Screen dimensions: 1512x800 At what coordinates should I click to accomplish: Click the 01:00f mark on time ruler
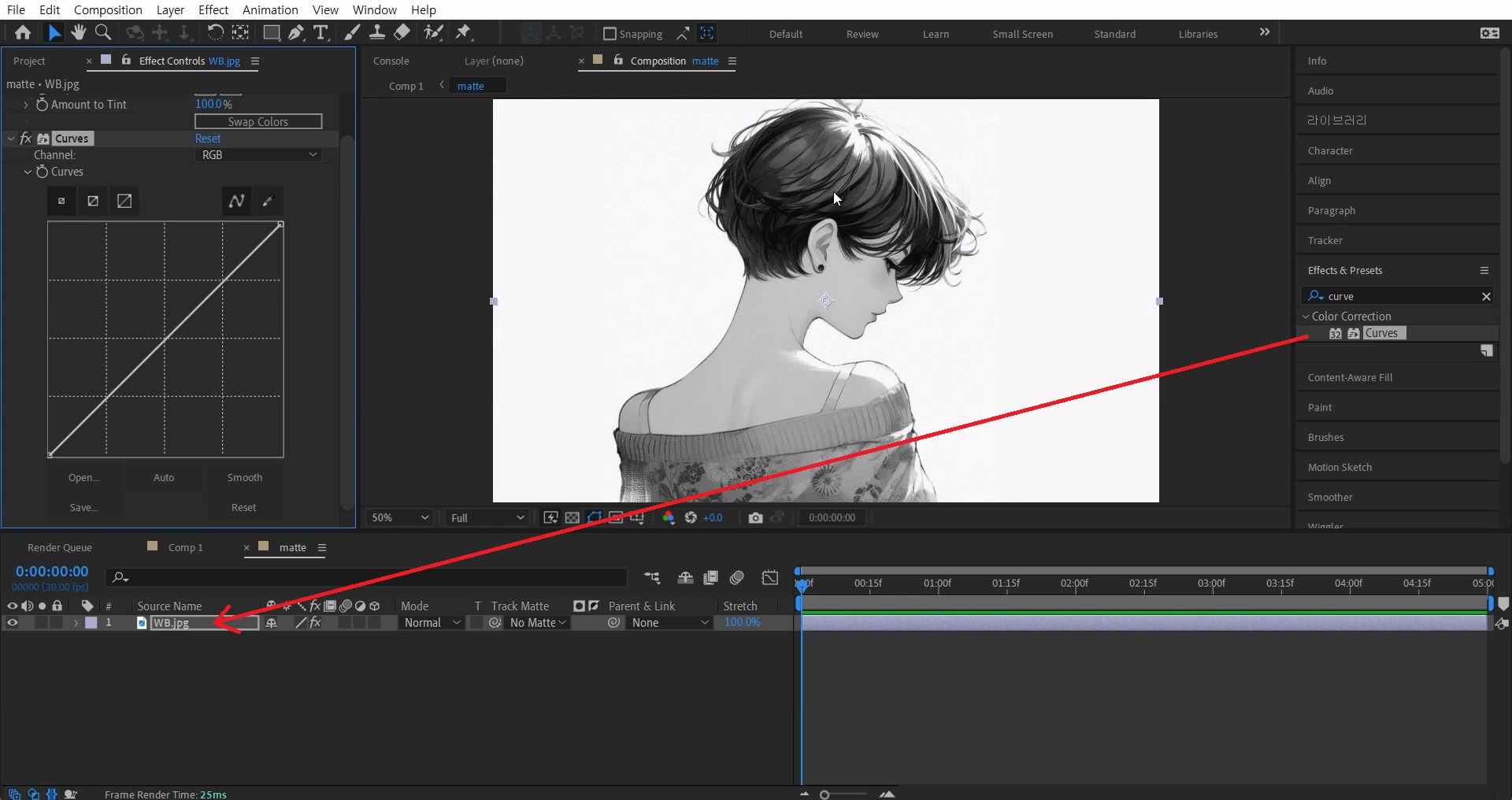pyautogui.click(x=937, y=583)
